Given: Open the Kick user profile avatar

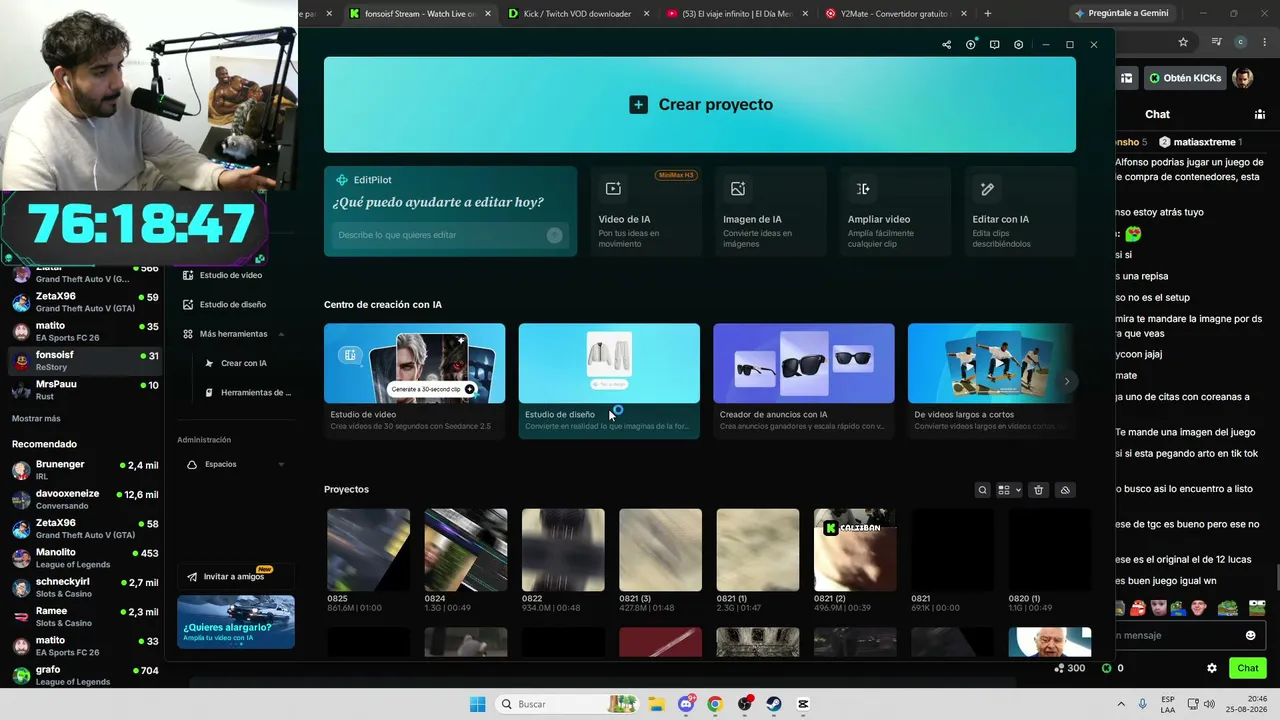Looking at the screenshot, I should pyautogui.click(x=1243, y=78).
